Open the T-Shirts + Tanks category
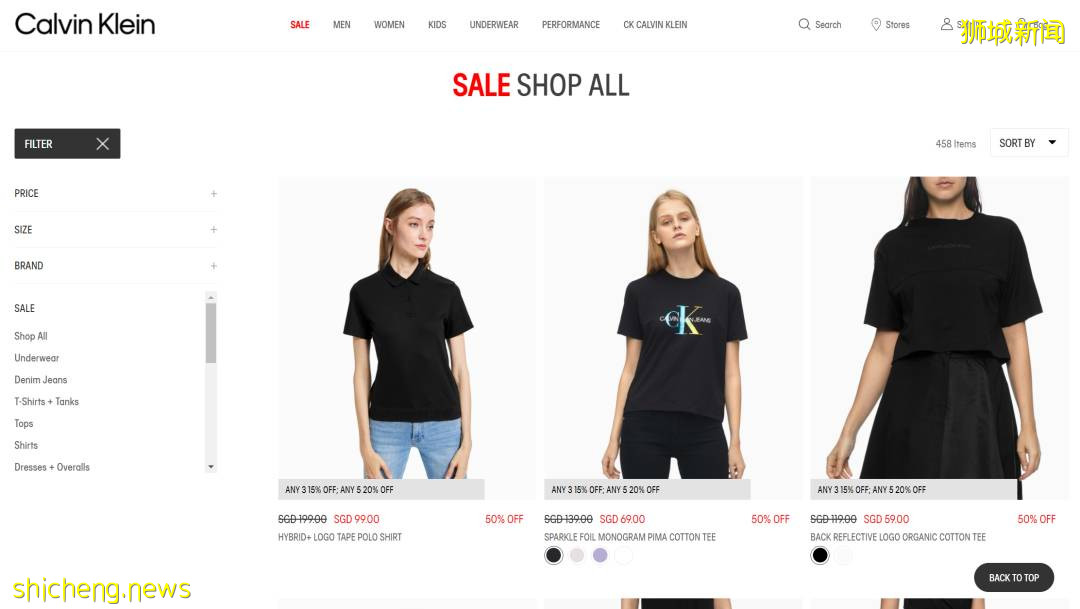 tap(46, 402)
